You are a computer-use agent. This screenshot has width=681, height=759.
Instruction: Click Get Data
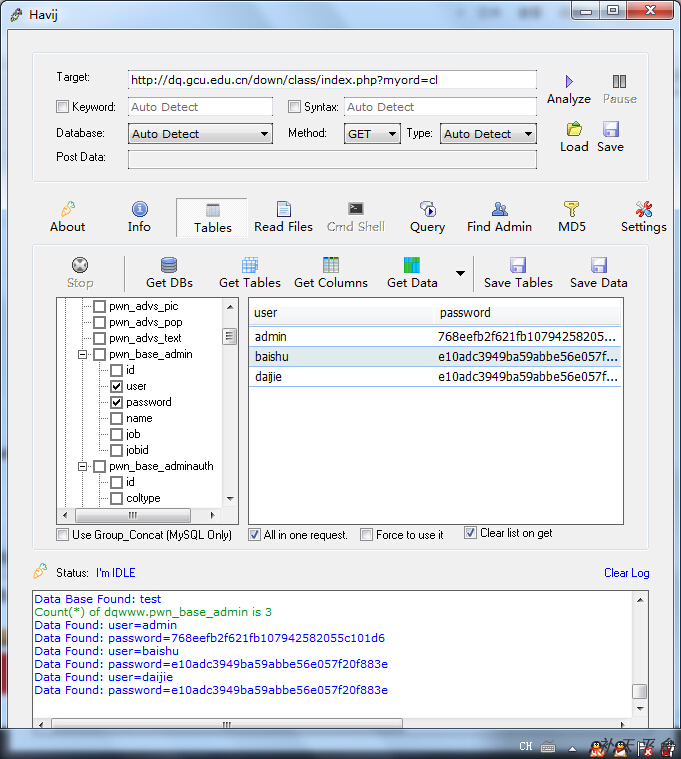click(x=412, y=273)
